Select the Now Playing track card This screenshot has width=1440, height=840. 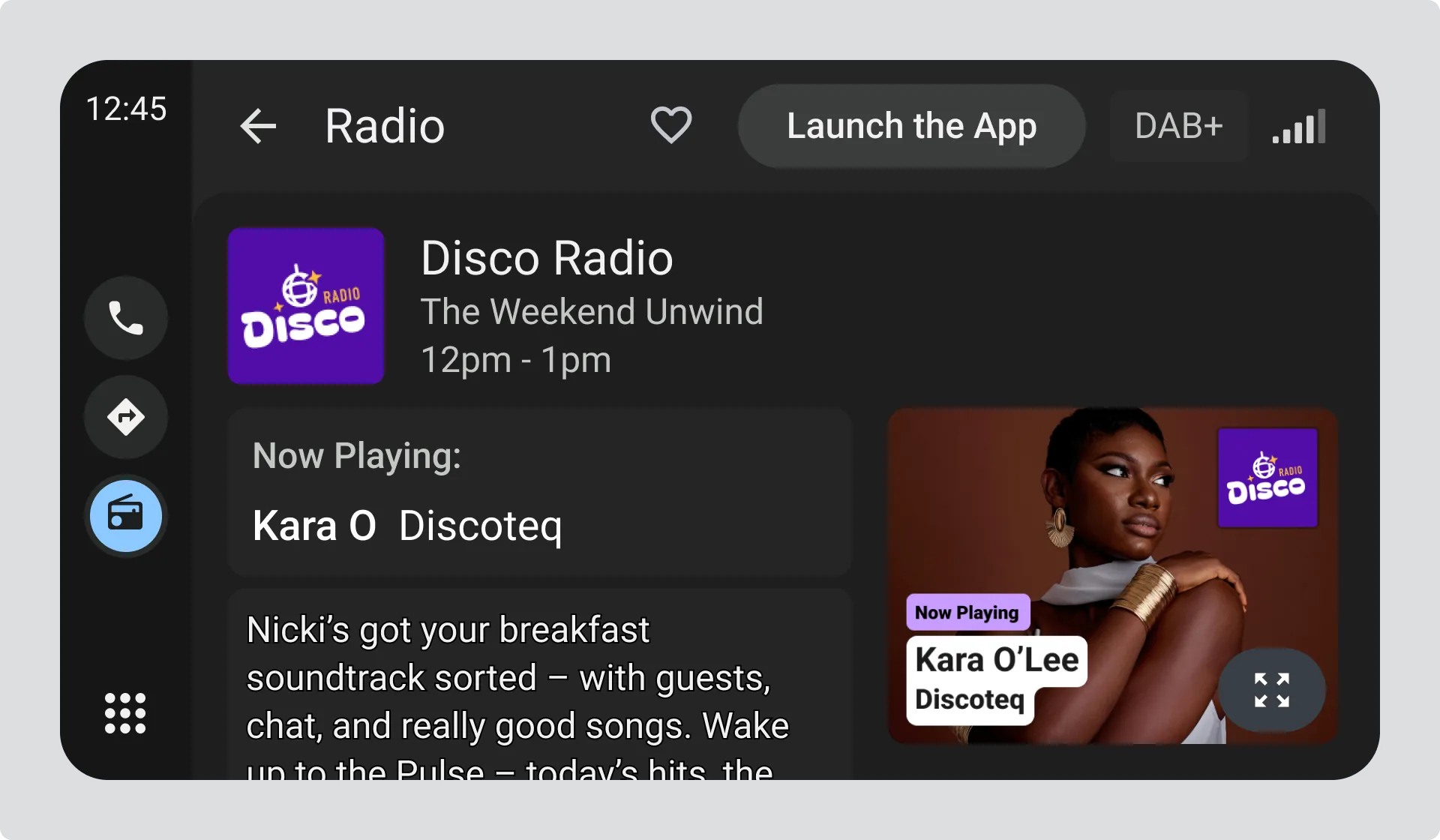(x=540, y=492)
